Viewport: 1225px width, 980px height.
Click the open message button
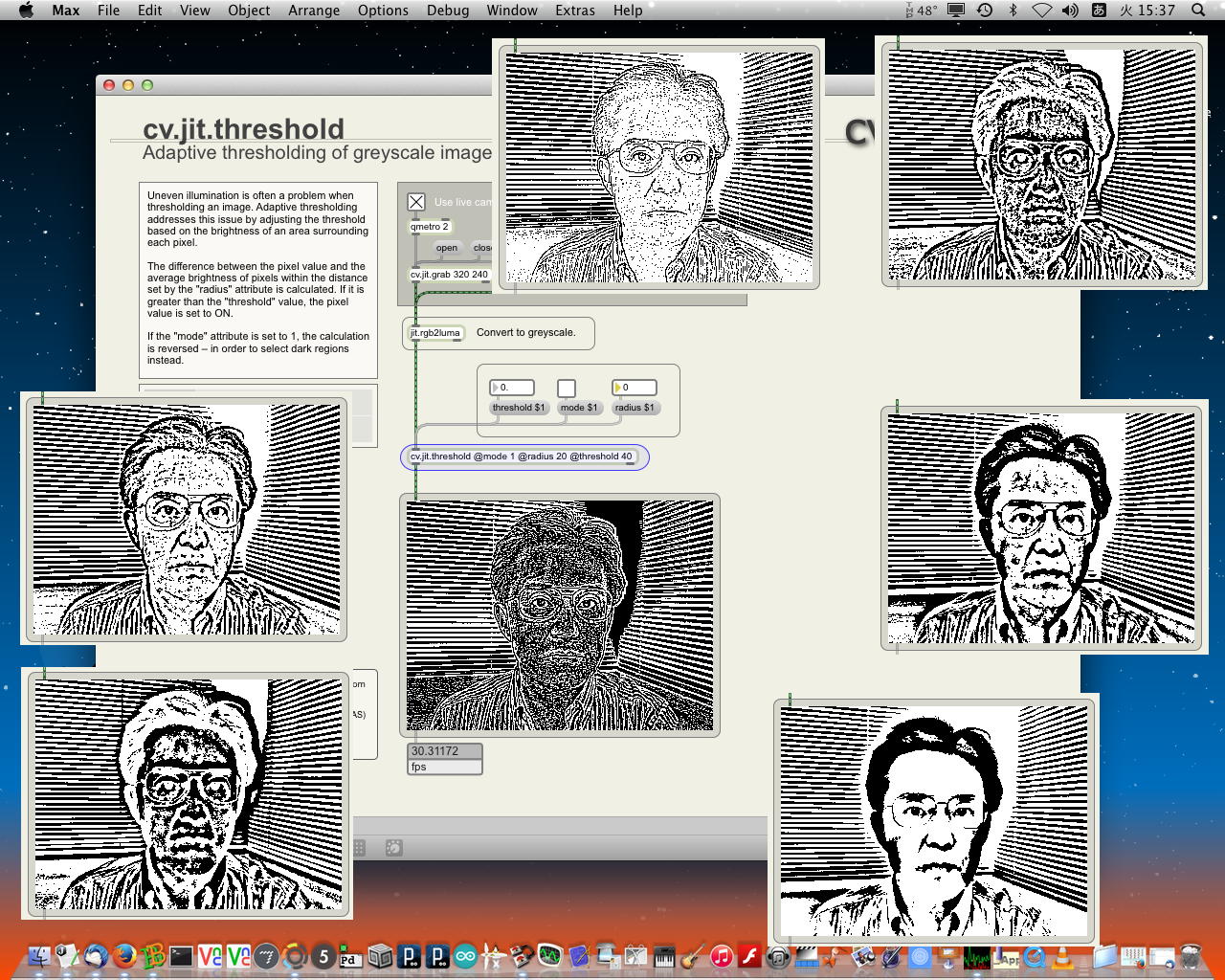(x=447, y=248)
